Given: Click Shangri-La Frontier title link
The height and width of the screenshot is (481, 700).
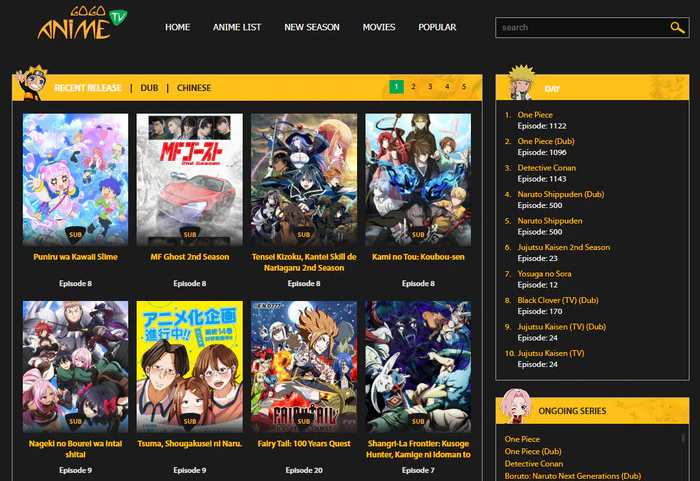Looking at the screenshot, I should (x=418, y=449).
